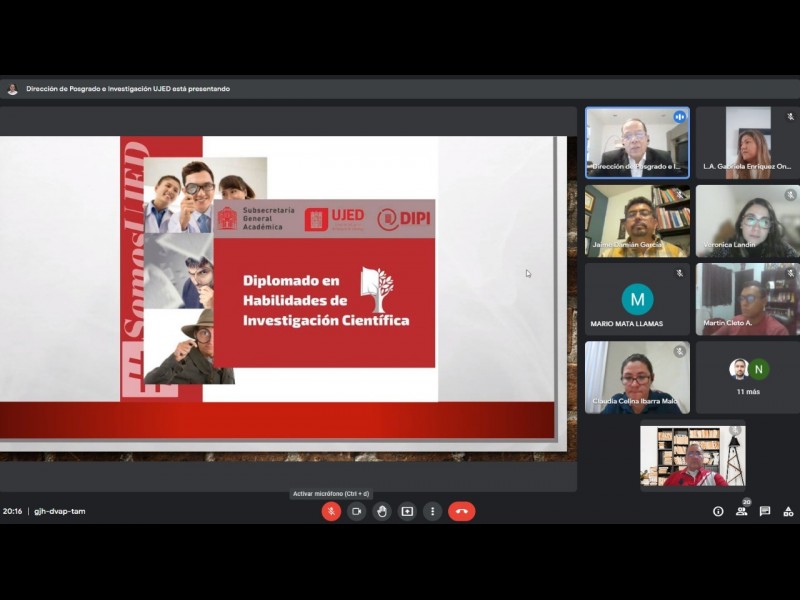Click the speaking indicator on Dirección tile
This screenshot has width=800, height=600.
point(679,117)
